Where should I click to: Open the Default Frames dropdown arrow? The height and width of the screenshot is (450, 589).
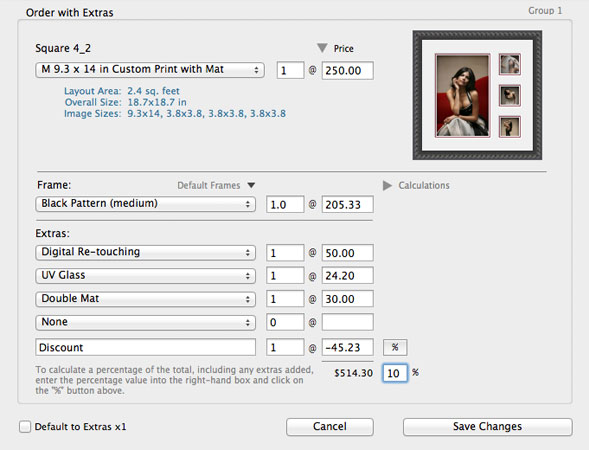(251, 185)
